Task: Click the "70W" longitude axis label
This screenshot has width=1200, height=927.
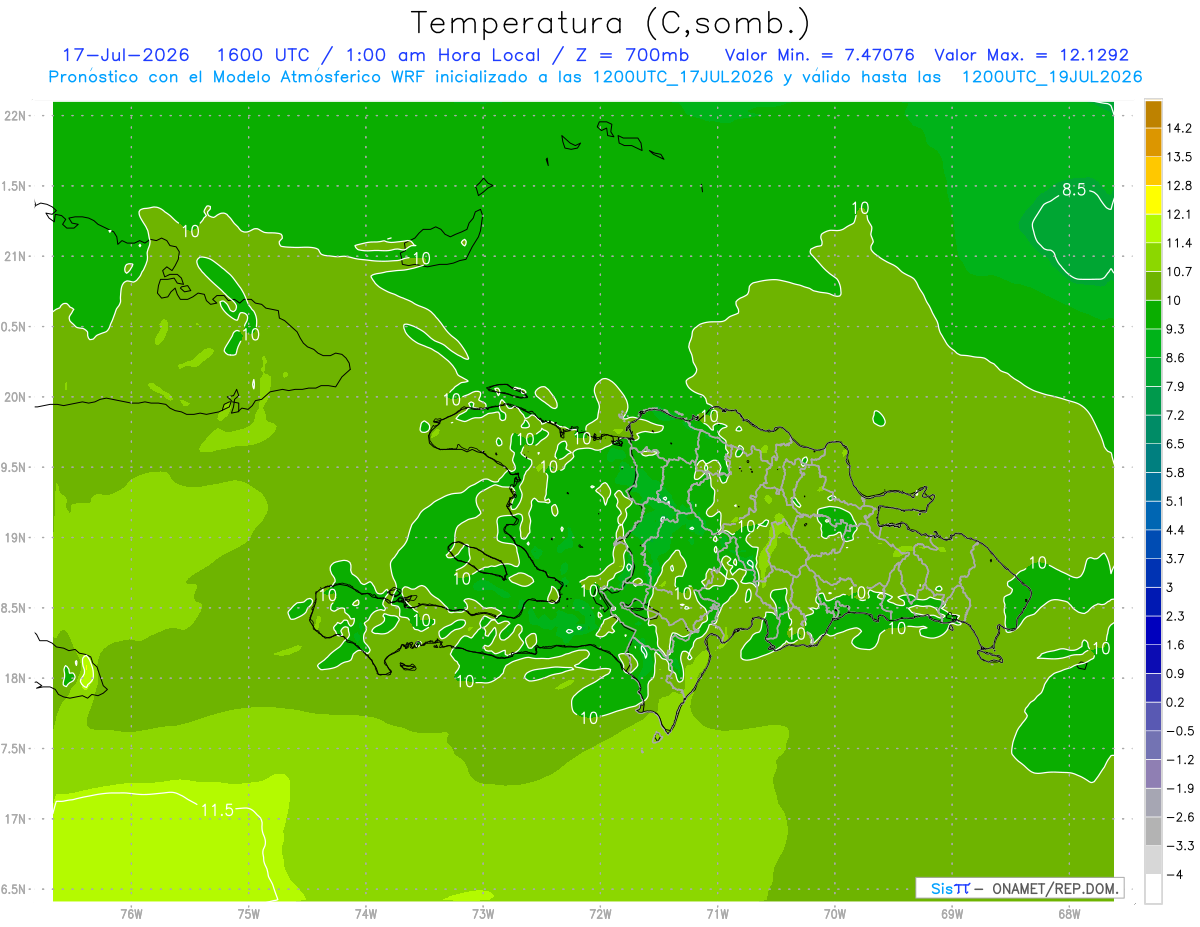Action: tap(835, 913)
